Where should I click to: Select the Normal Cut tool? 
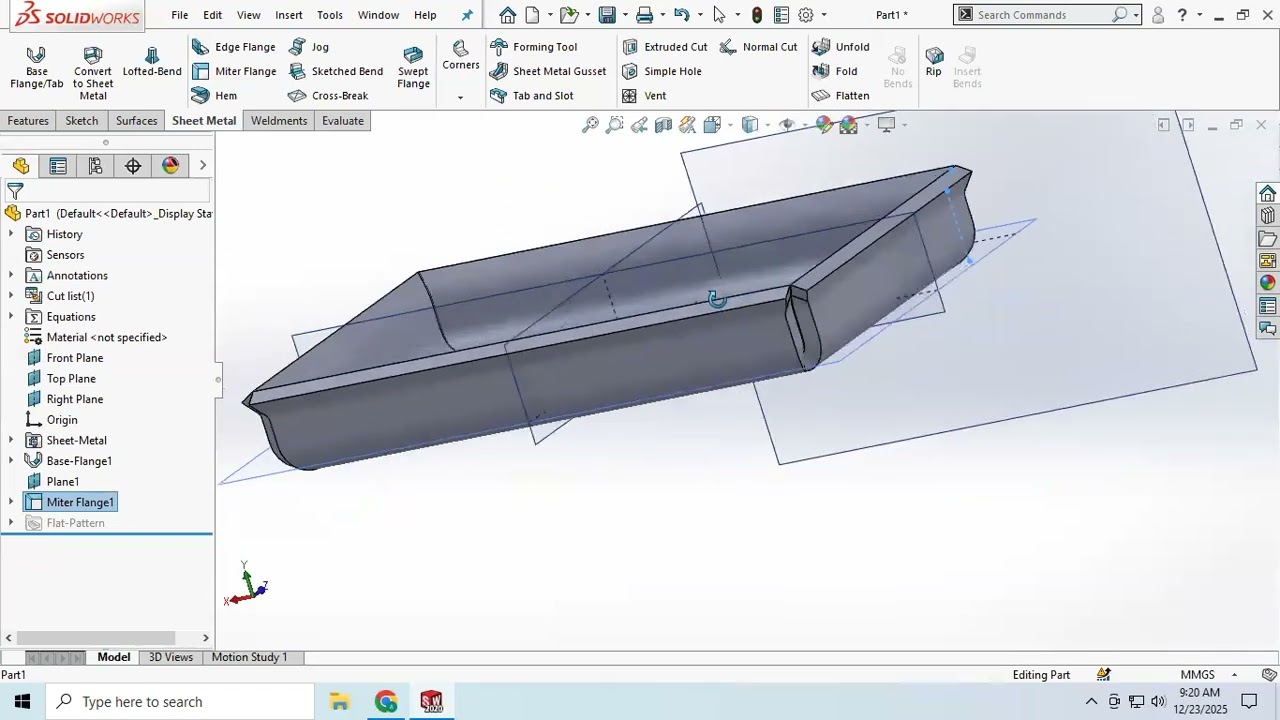coord(757,47)
